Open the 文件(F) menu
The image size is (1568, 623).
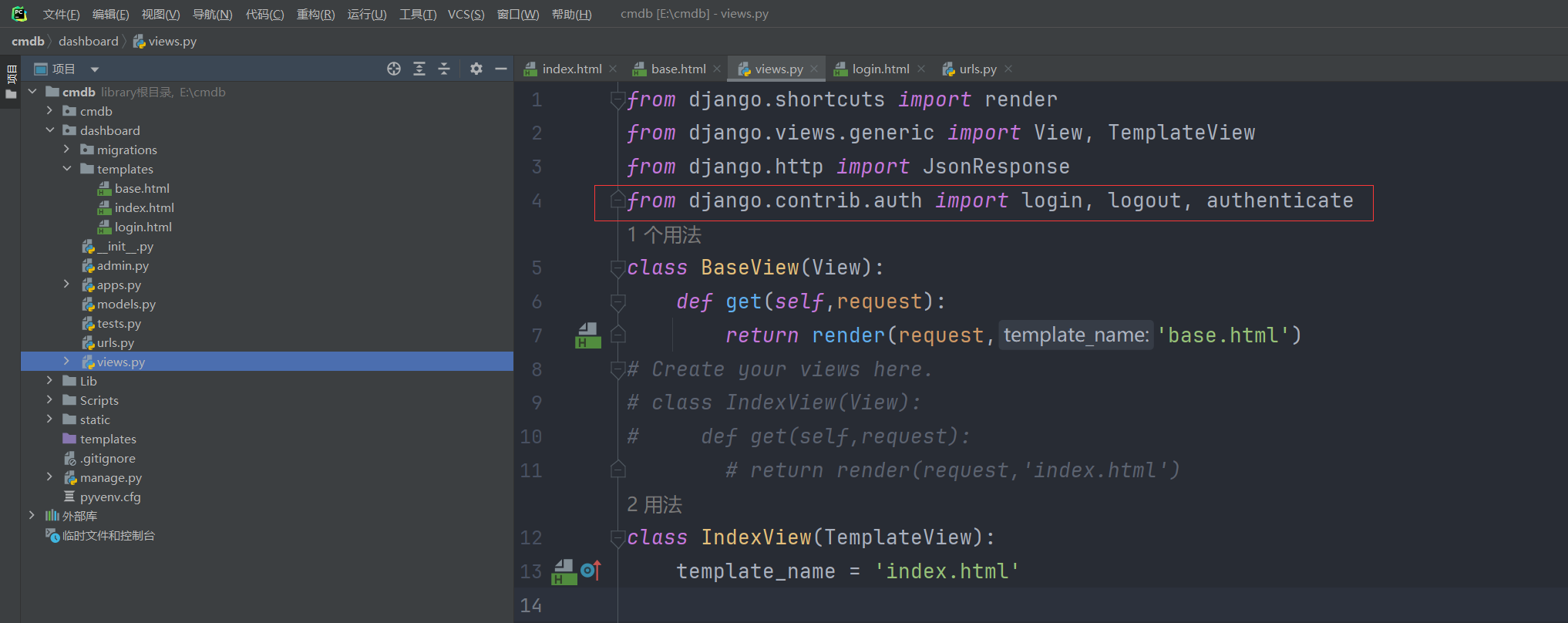[61, 14]
